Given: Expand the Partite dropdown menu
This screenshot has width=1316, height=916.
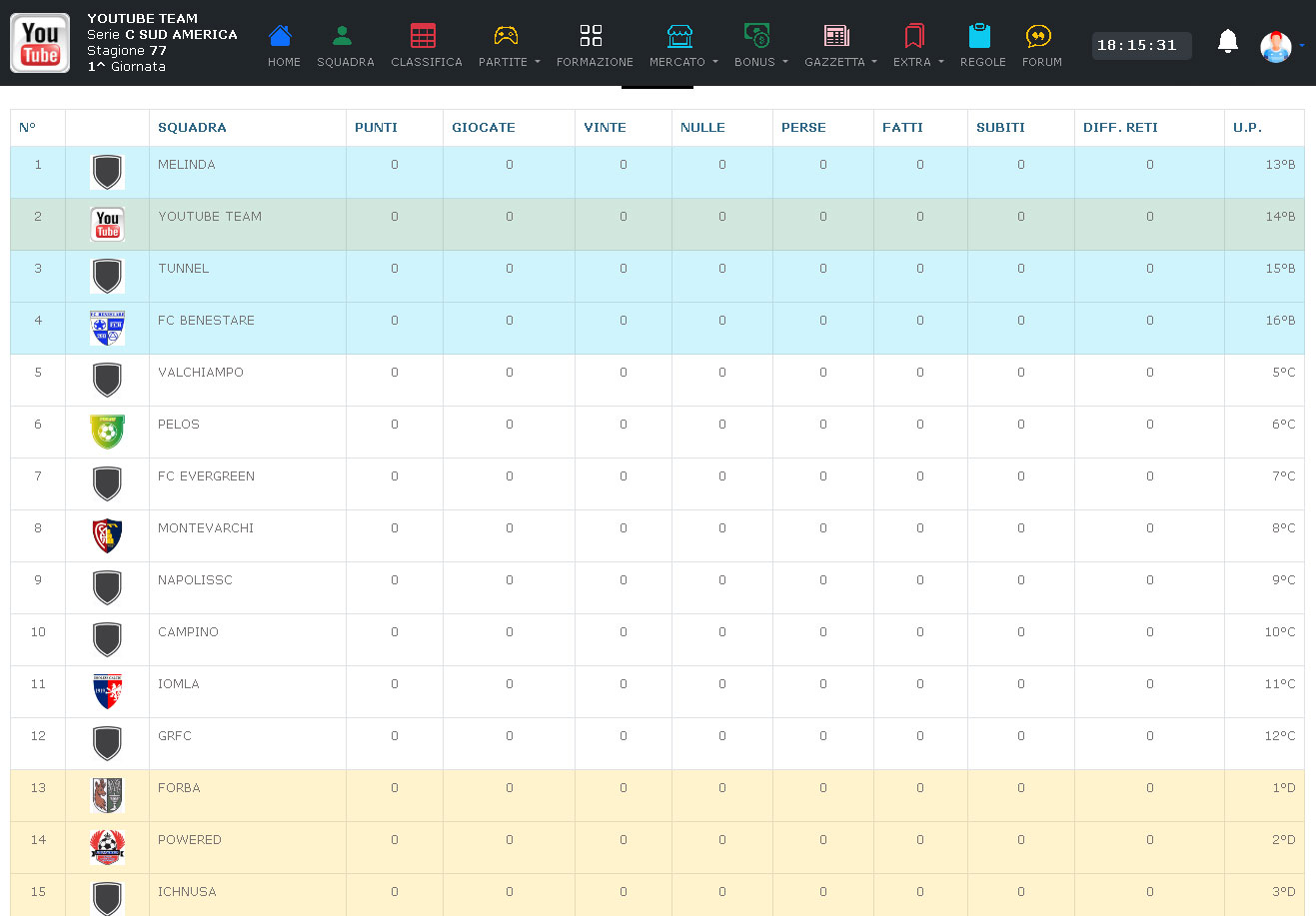Looking at the screenshot, I should (538, 62).
